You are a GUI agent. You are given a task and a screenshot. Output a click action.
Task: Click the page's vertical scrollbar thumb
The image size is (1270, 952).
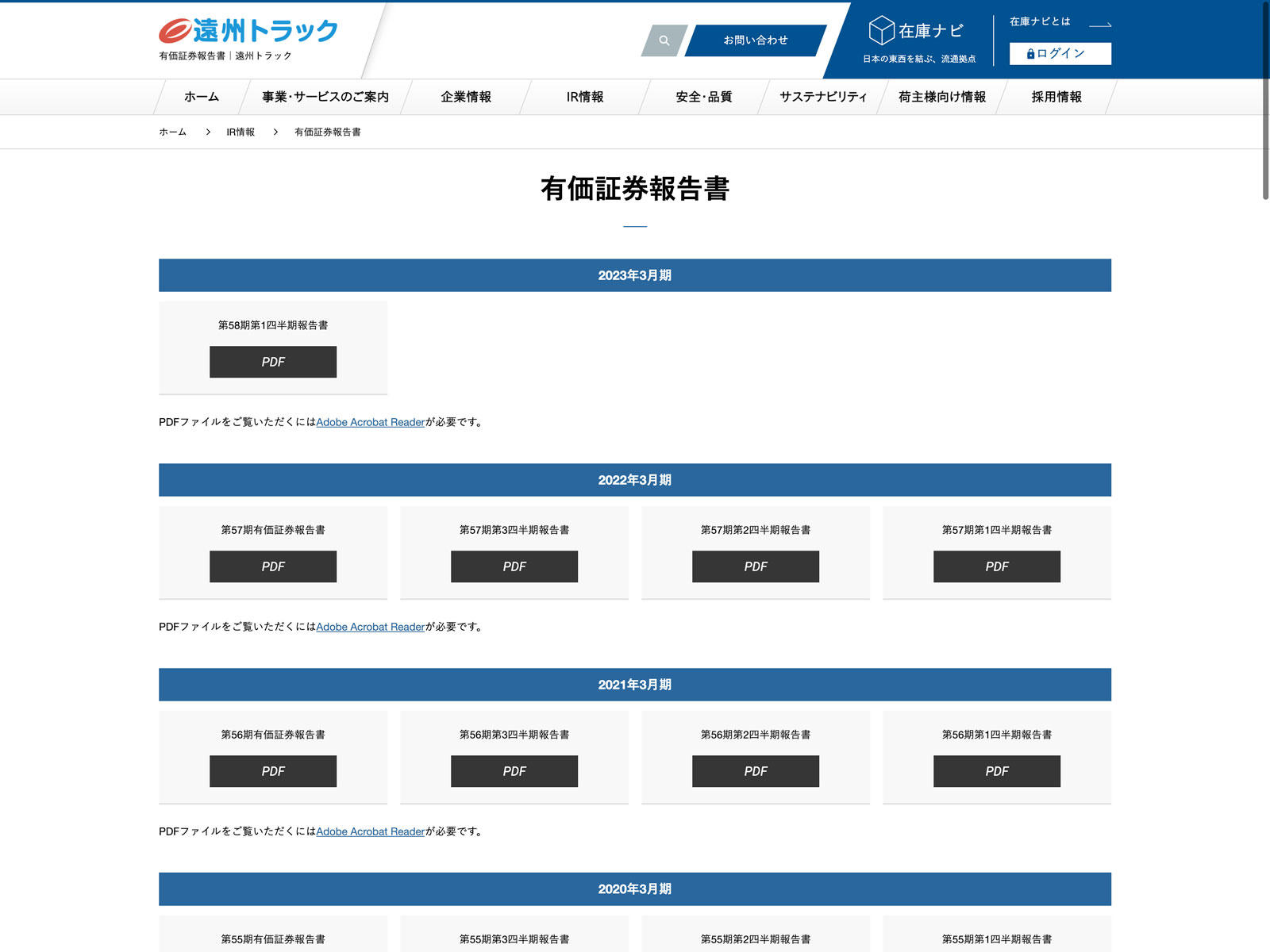[1265, 99]
